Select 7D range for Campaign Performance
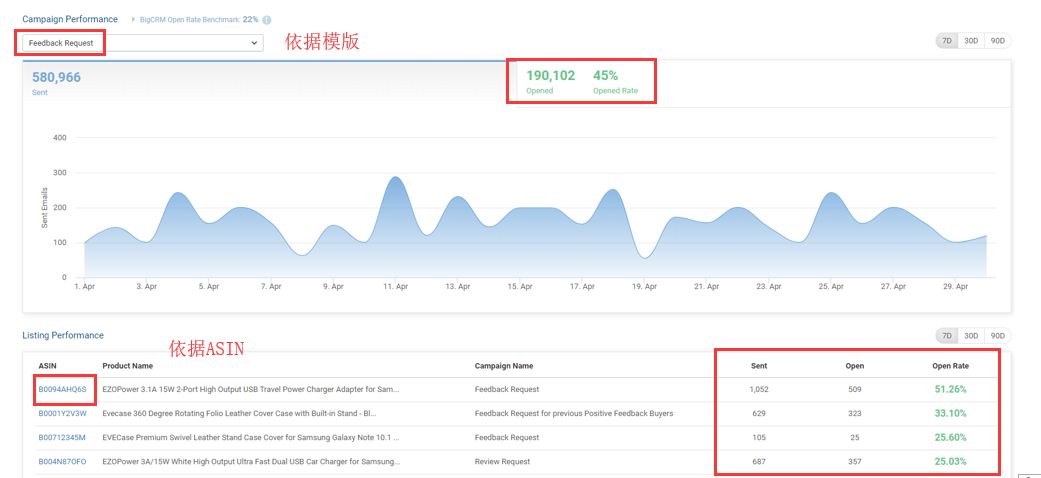 pyautogui.click(x=947, y=41)
